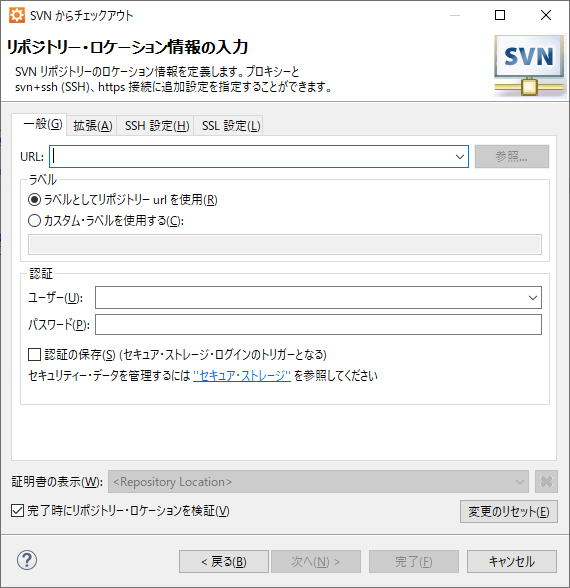Click into the パスワード field
This screenshot has width=570, height=588.
tap(318, 324)
